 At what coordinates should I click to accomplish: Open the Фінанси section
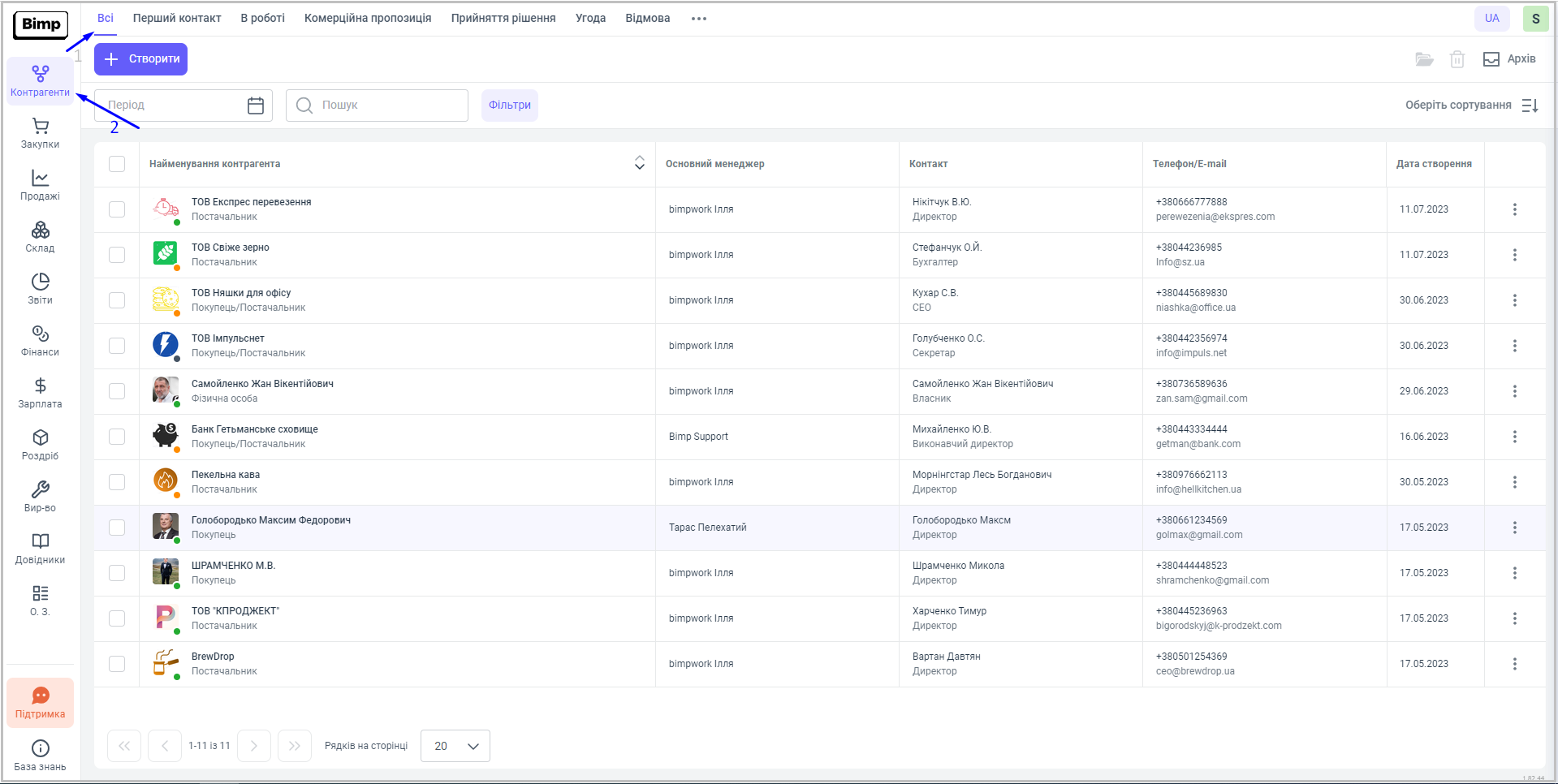(40, 341)
